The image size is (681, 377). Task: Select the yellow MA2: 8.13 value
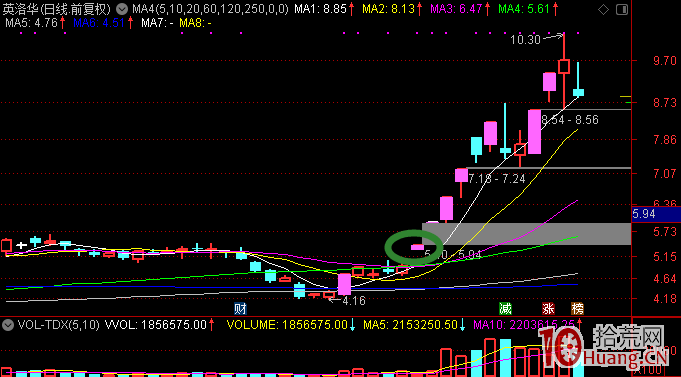[x=388, y=9]
